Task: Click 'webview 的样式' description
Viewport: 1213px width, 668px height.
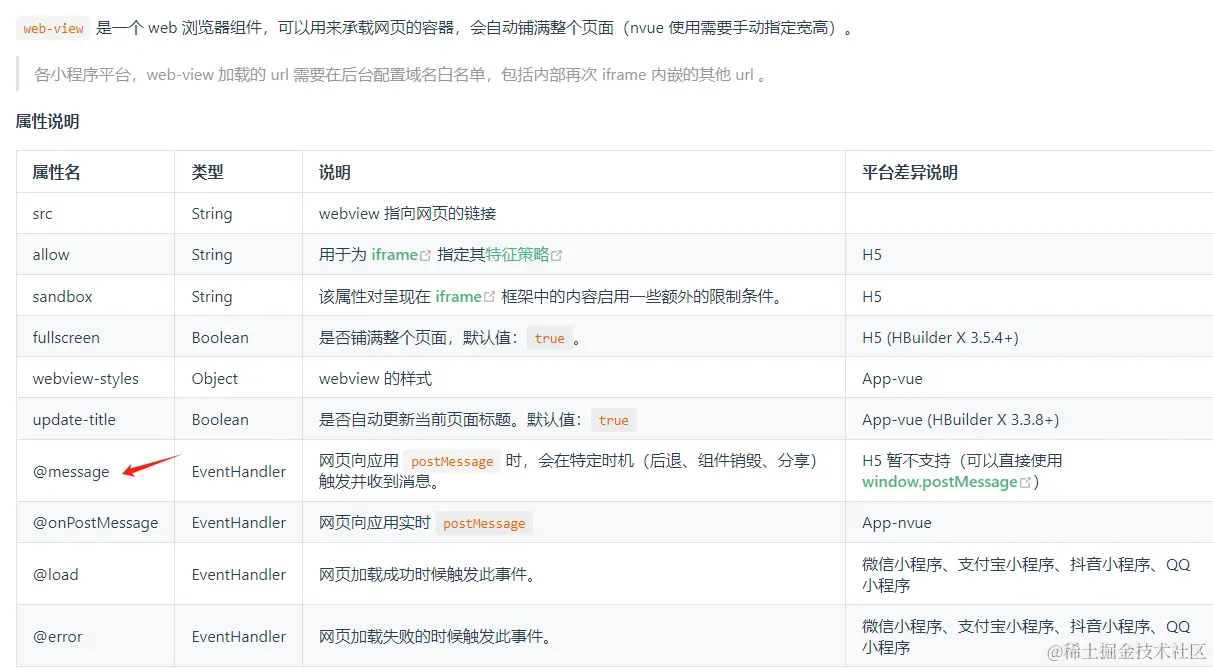Action: pyautogui.click(x=375, y=379)
